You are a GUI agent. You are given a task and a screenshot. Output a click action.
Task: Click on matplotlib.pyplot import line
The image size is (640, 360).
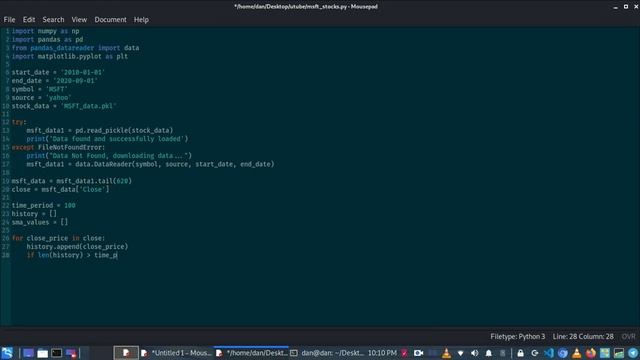pos(70,56)
